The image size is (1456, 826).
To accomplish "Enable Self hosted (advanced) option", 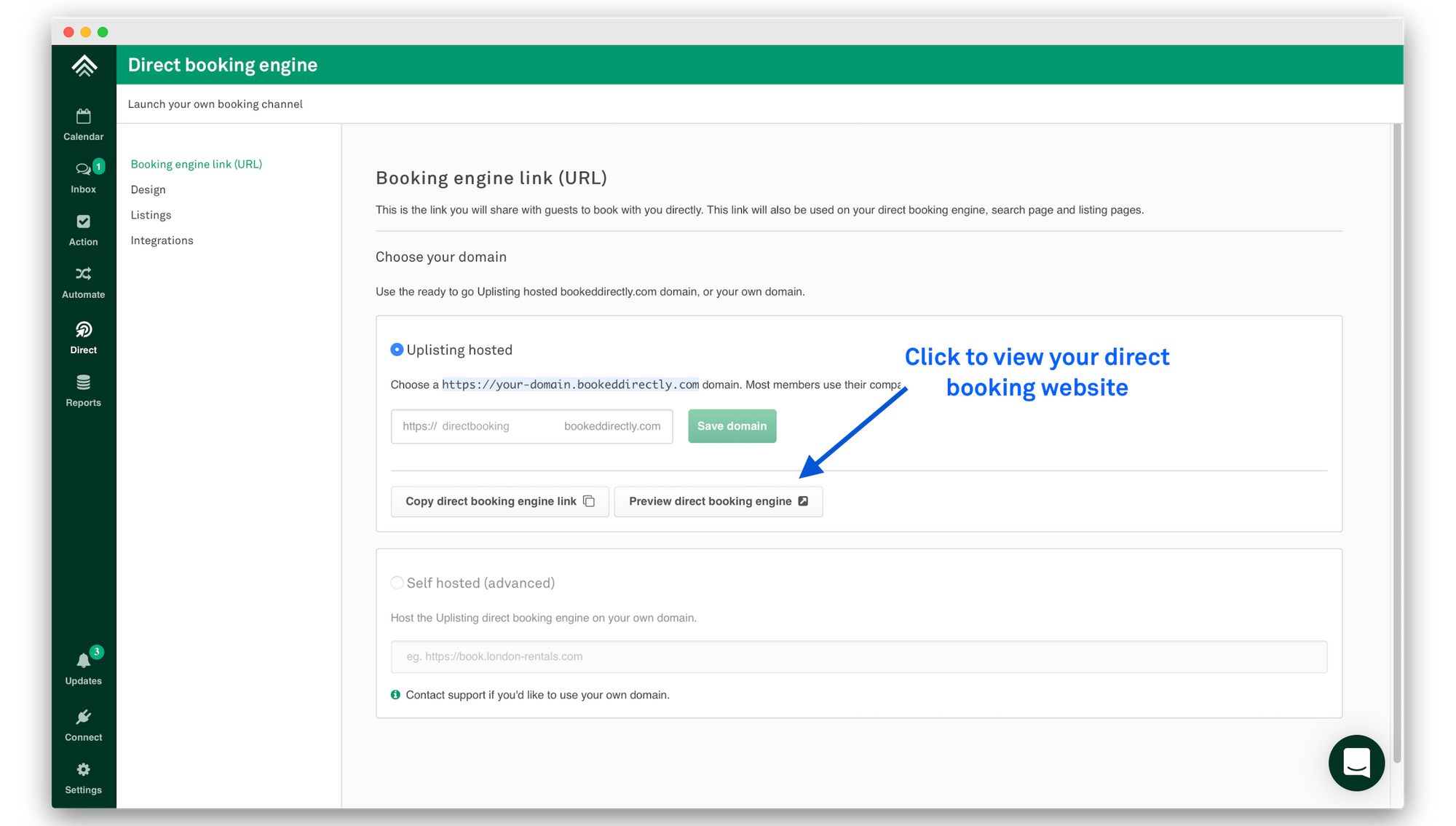I will pyautogui.click(x=397, y=583).
